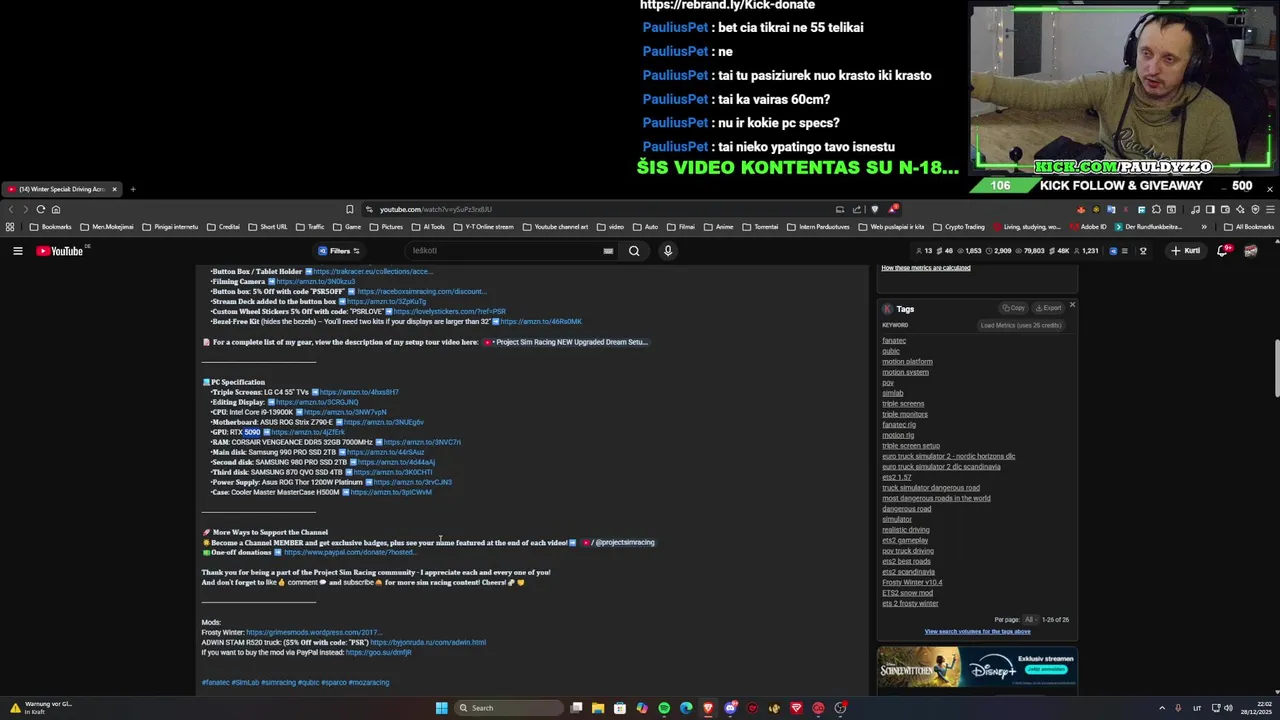Reload the page with the browser refresh icon

(41, 209)
